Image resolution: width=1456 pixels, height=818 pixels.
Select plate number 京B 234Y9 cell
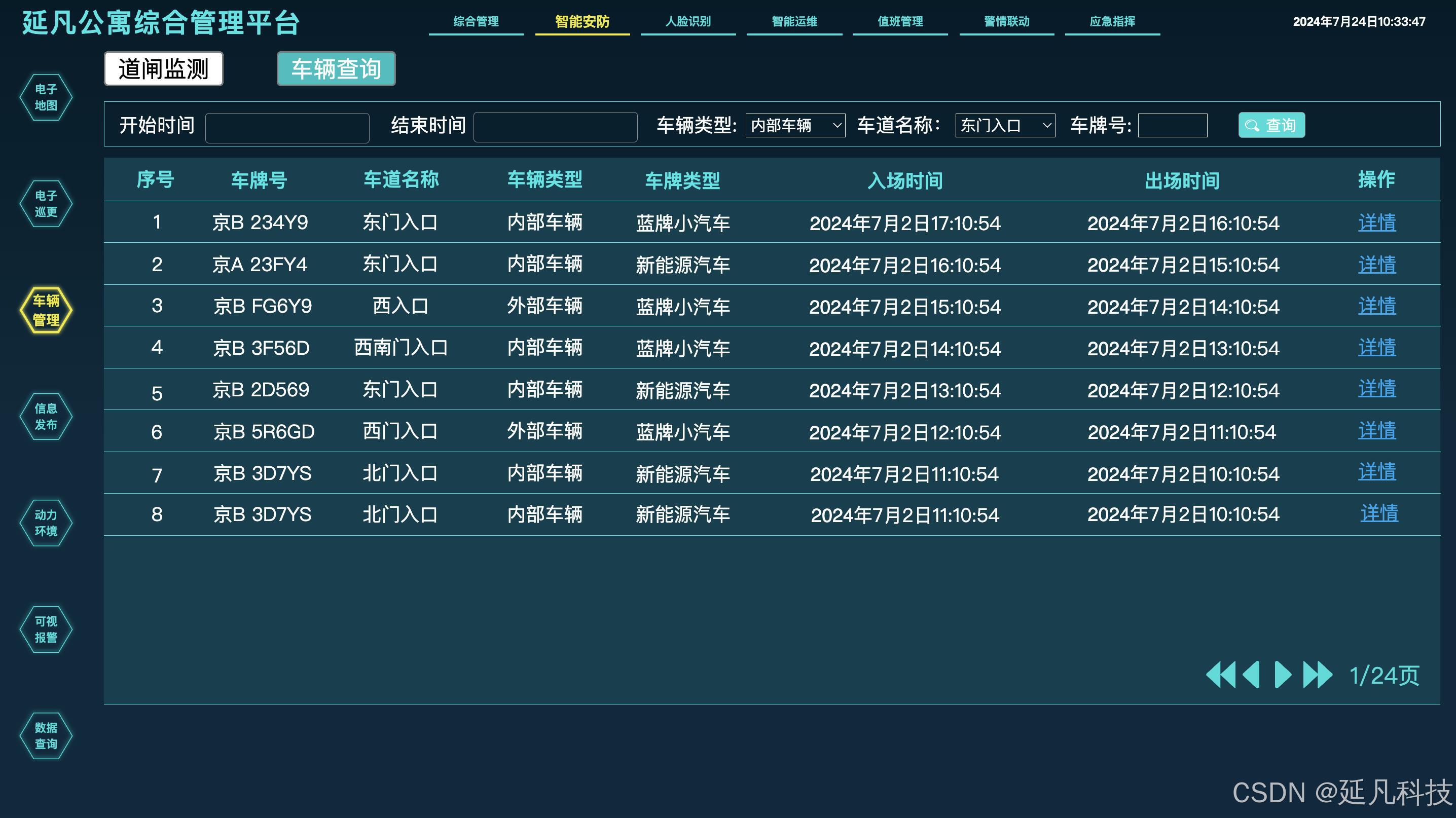point(260,222)
